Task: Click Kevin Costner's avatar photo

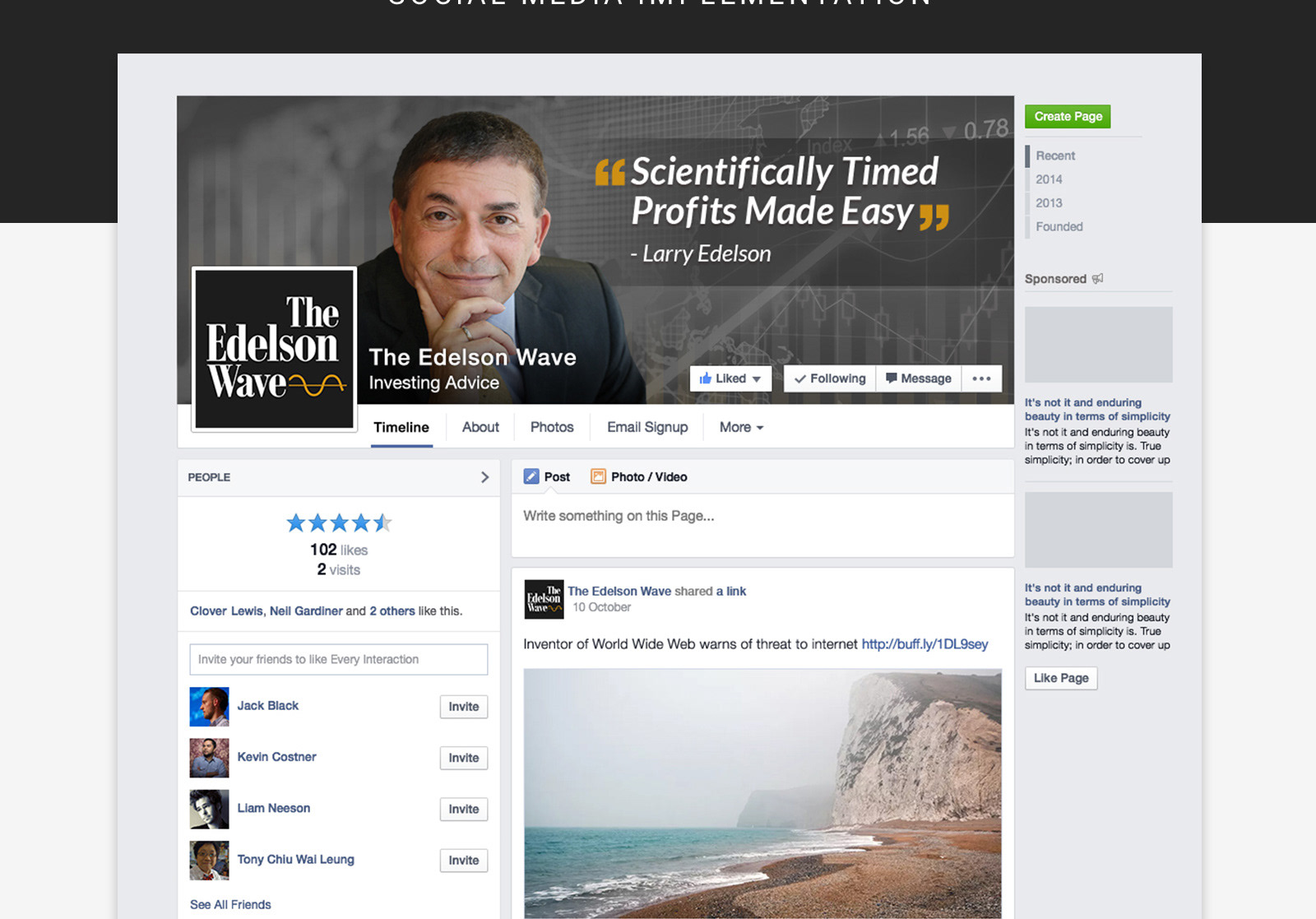Action: pyautogui.click(x=209, y=758)
